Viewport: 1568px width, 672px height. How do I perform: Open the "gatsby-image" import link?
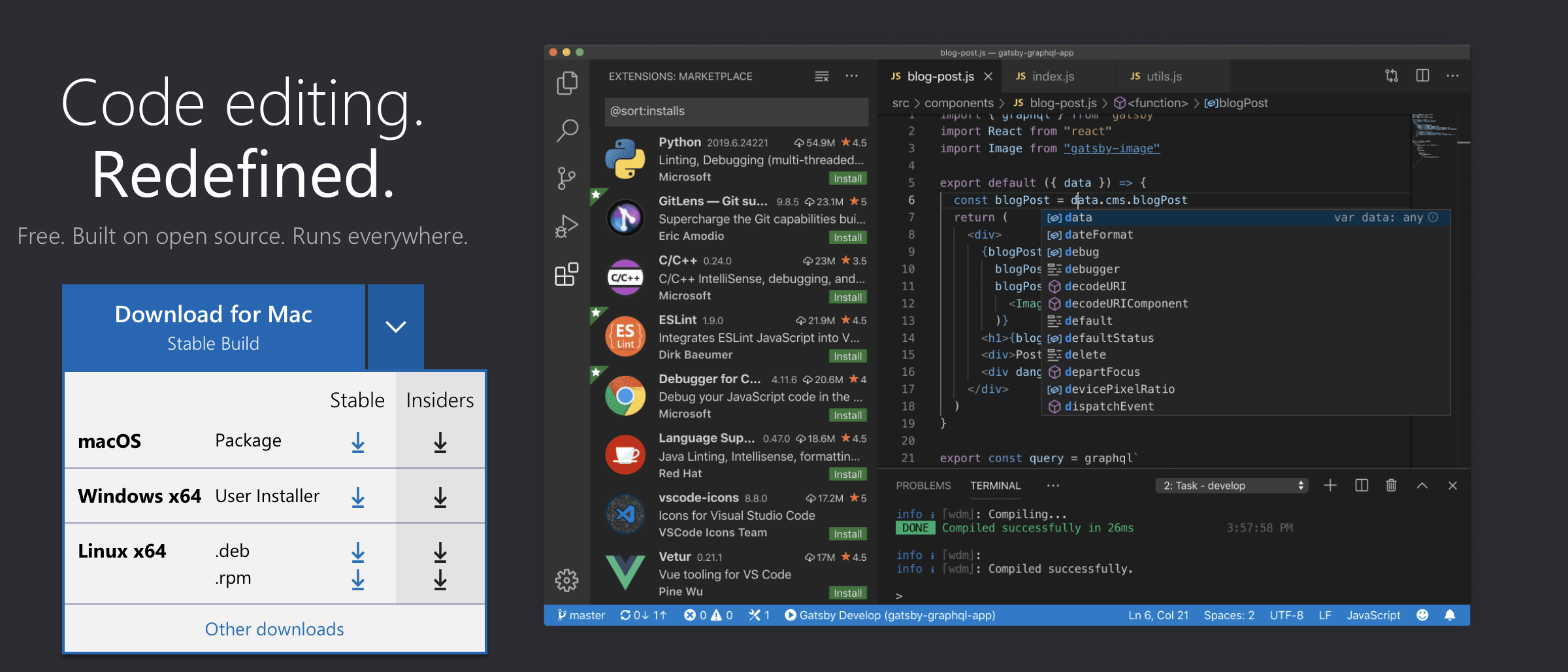(x=1112, y=148)
